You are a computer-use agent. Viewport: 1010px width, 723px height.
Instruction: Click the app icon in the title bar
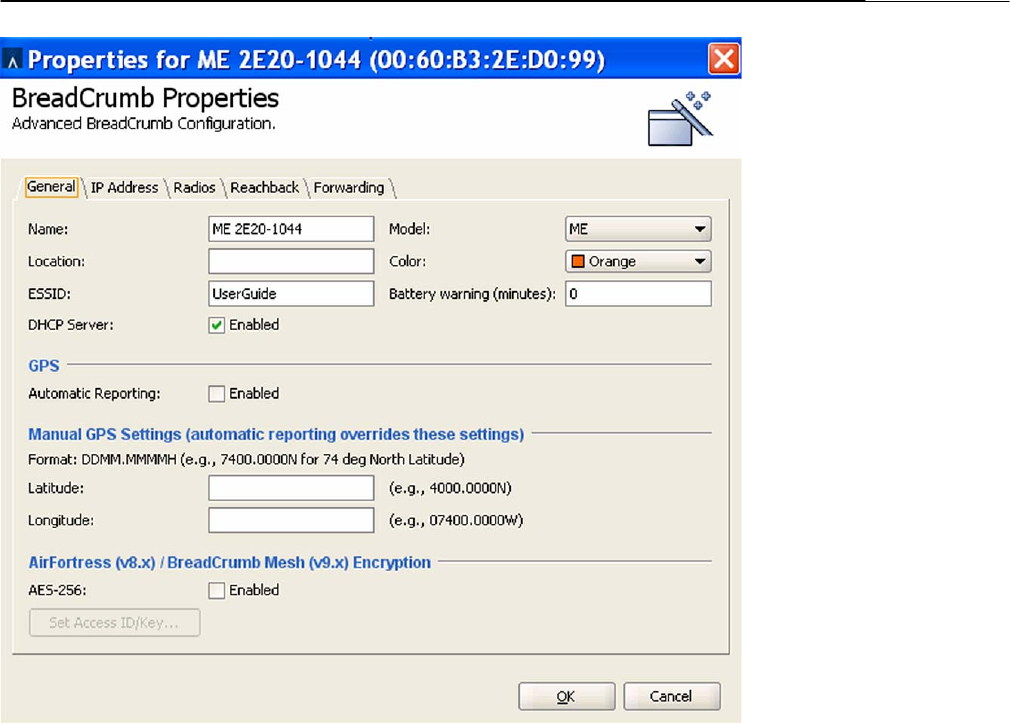pos(12,60)
